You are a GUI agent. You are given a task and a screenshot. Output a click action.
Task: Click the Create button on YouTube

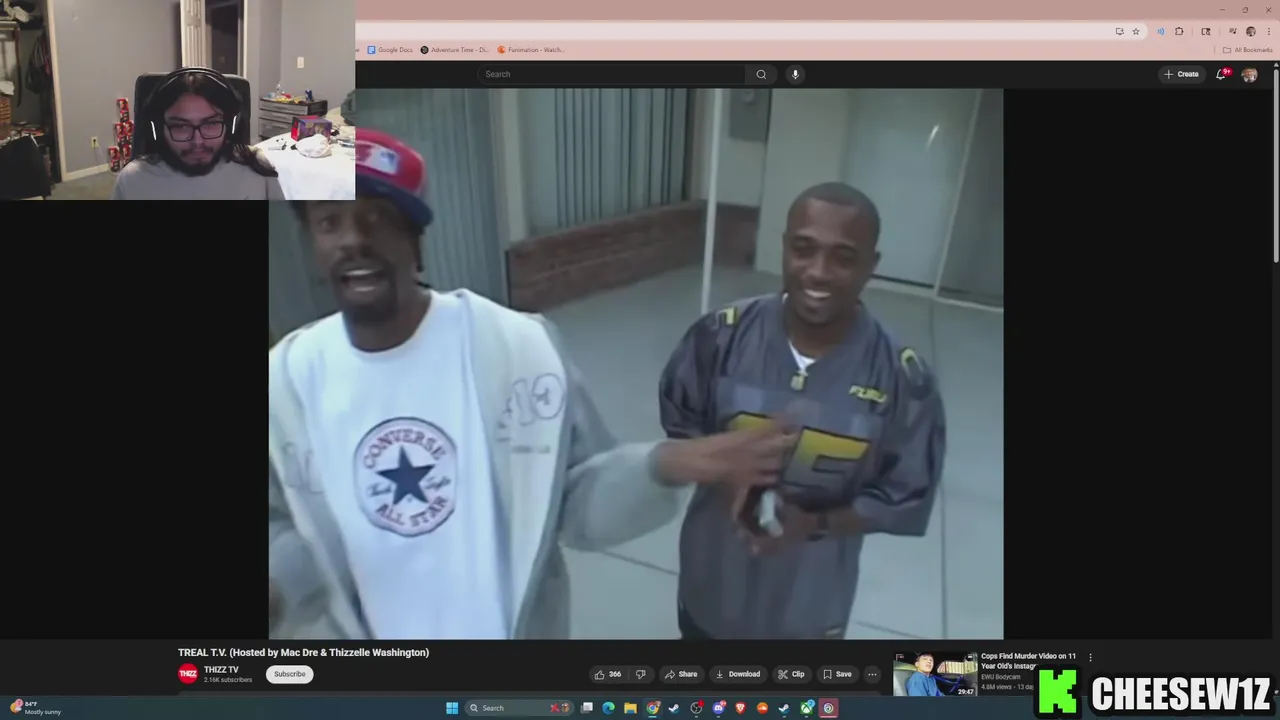pos(1181,74)
